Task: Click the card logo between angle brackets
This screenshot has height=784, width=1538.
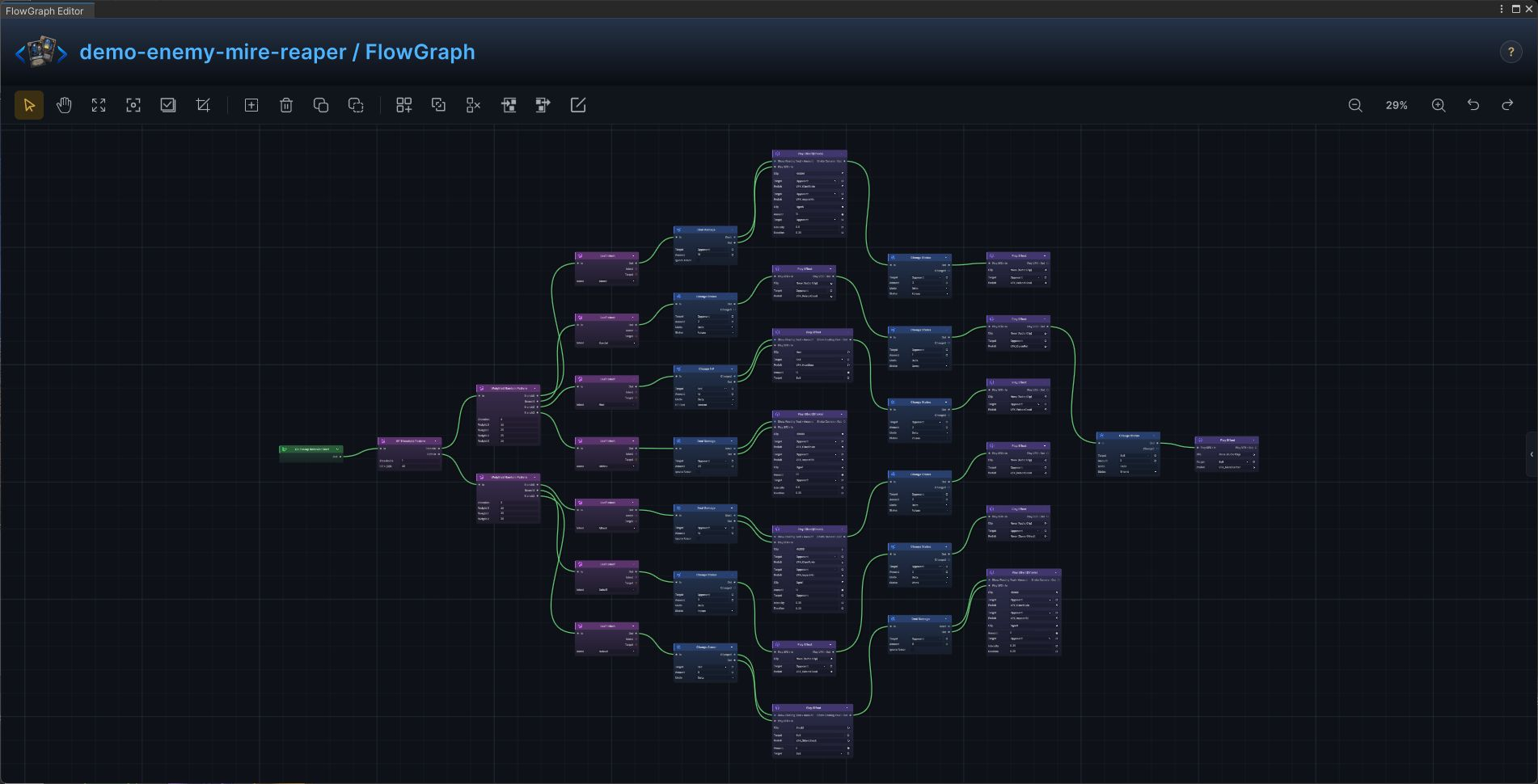Action: coord(41,52)
